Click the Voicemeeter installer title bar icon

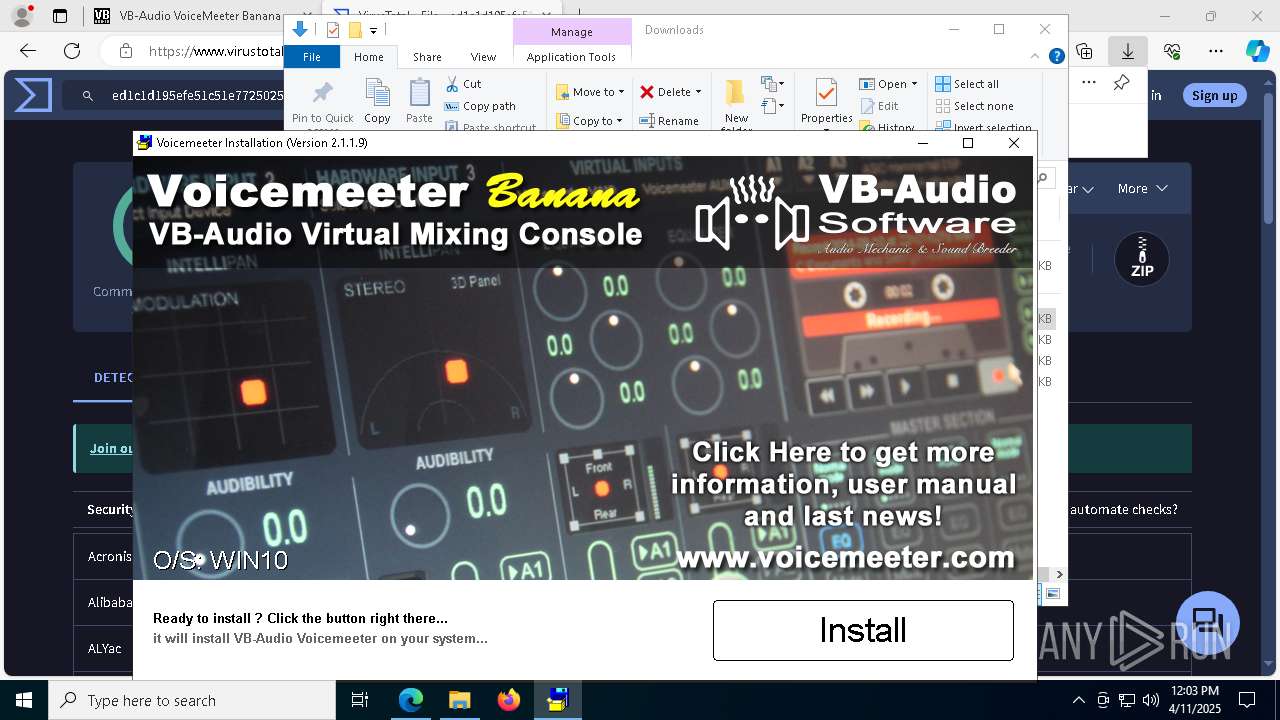[x=145, y=143]
